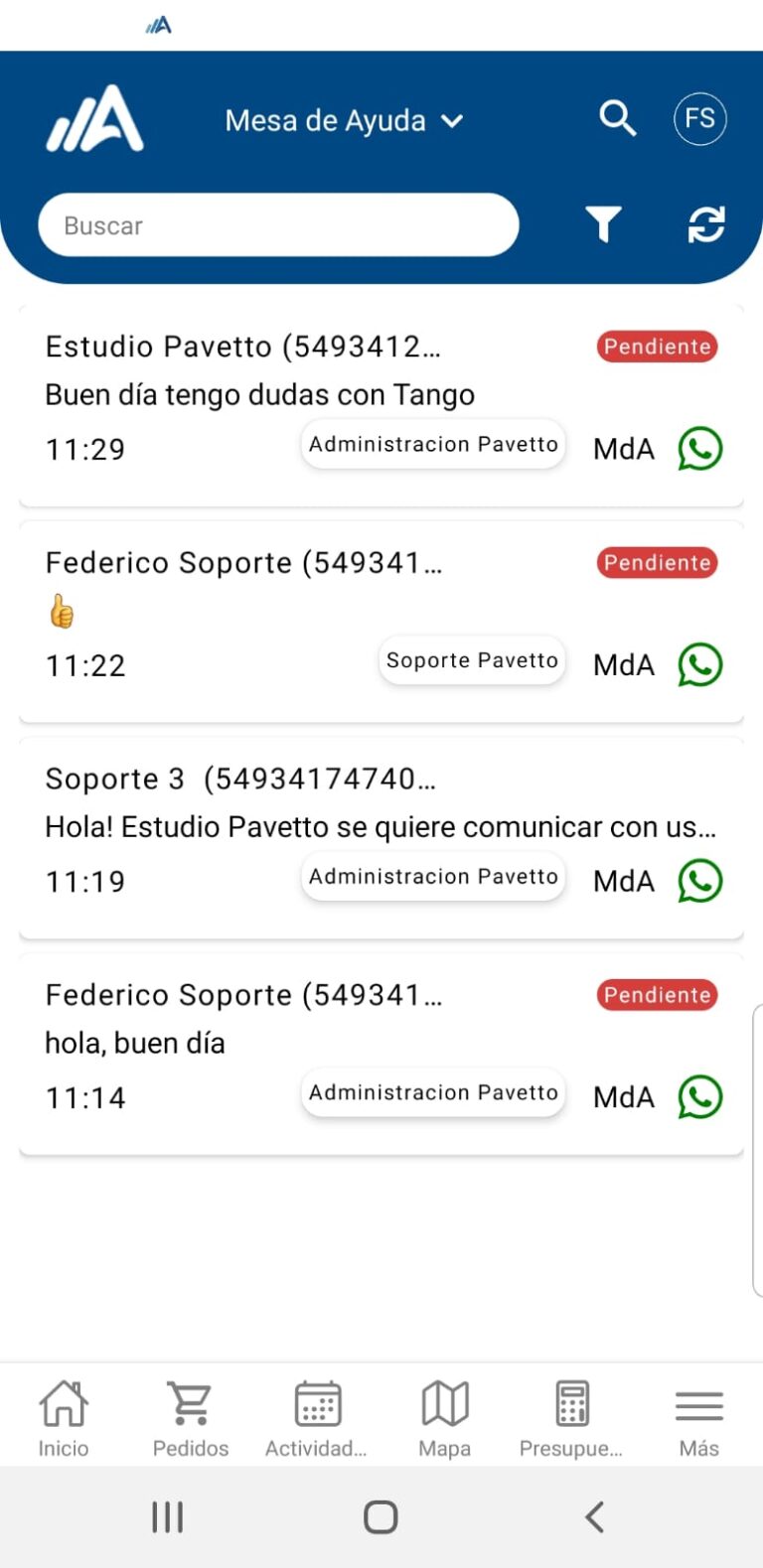
Task: Tap WhatsApp icon on the 11:22 conversation
Action: [699, 665]
